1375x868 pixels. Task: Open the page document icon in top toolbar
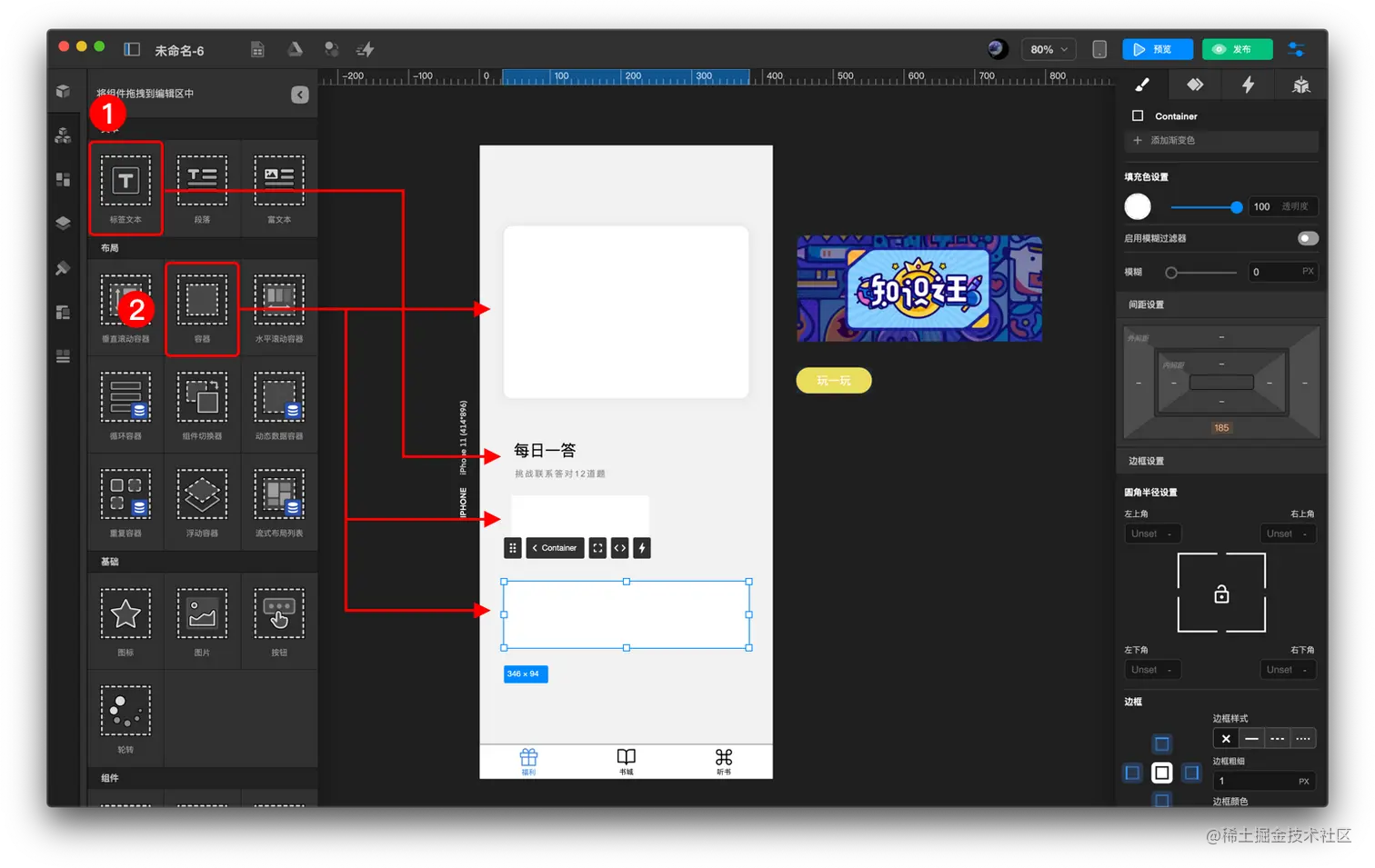[257, 50]
